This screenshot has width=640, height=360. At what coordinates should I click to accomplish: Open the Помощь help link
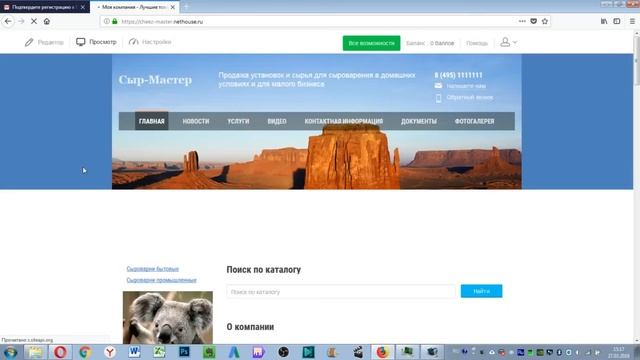pos(477,43)
